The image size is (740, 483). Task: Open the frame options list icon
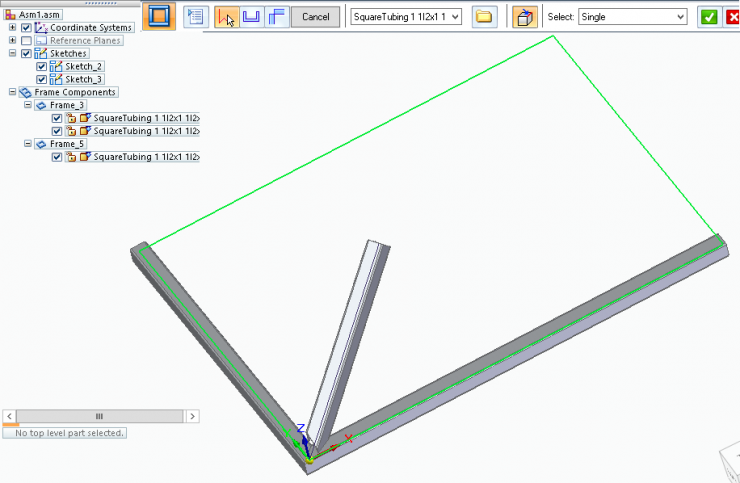click(x=196, y=17)
